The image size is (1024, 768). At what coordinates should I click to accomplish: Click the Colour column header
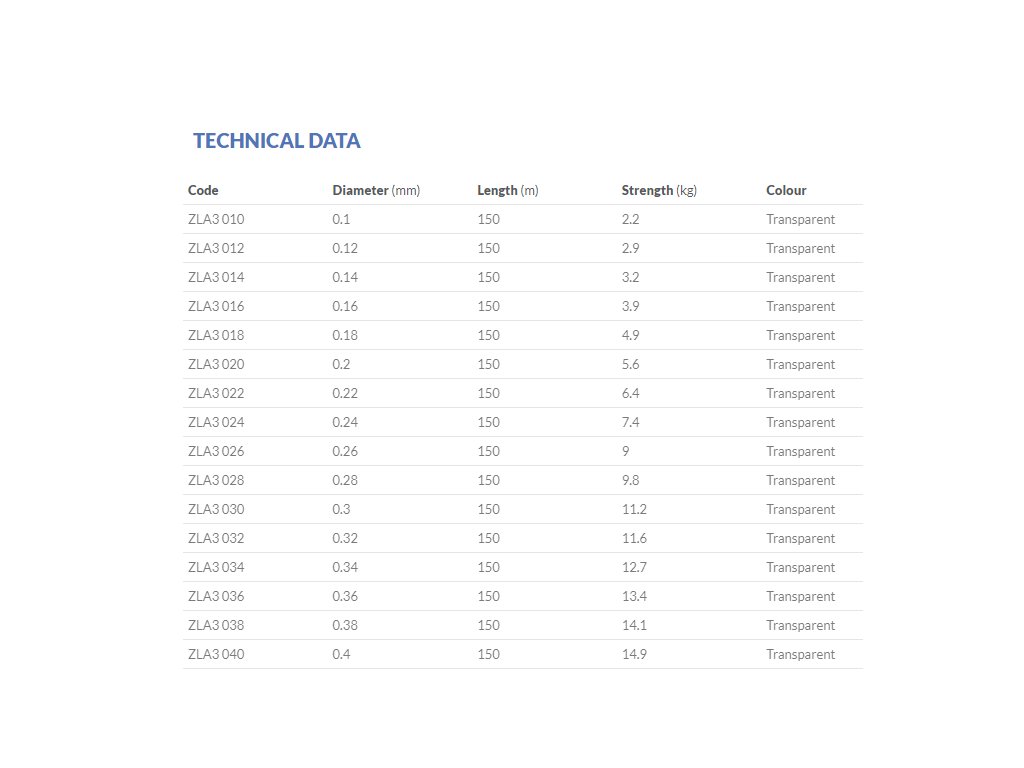coord(786,190)
